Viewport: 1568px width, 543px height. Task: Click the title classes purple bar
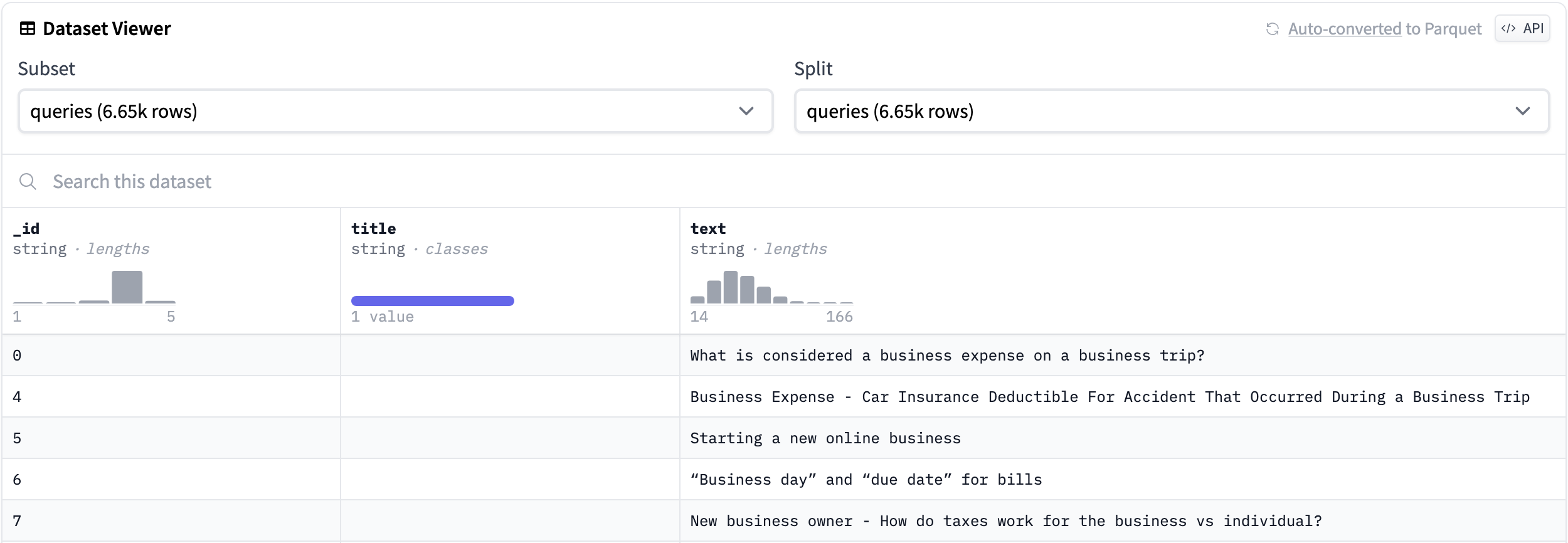(x=432, y=301)
